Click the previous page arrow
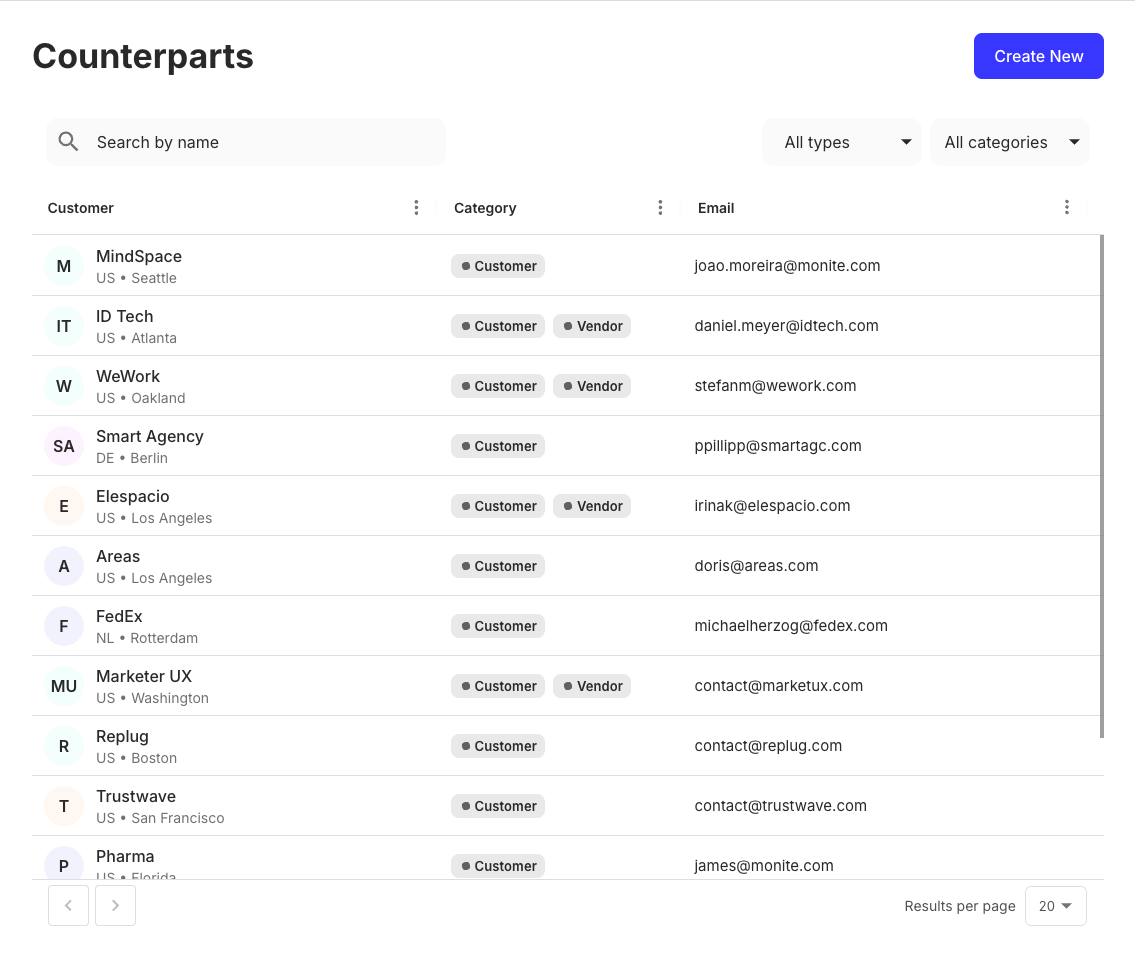Image resolution: width=1135 pixels, height=961 pixels. (x=68, y=905)
